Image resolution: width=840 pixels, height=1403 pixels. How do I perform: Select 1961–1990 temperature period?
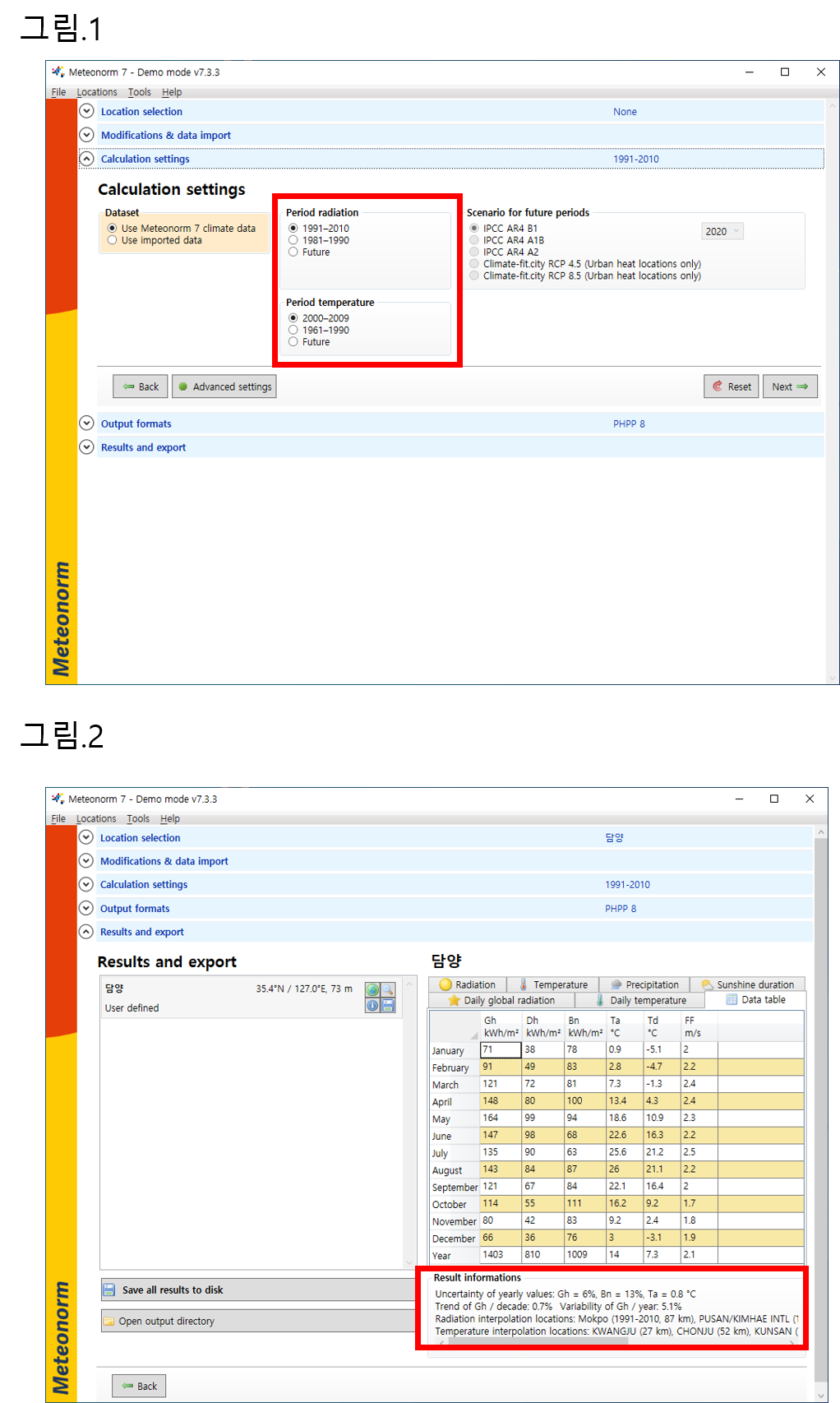point(293,330)
